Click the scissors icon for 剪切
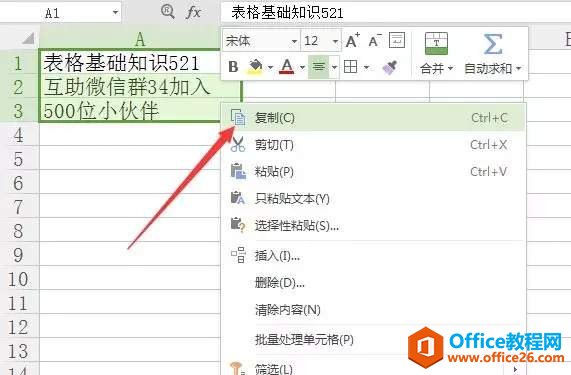This screenshot has width=571, height=375. click(238, 145)
